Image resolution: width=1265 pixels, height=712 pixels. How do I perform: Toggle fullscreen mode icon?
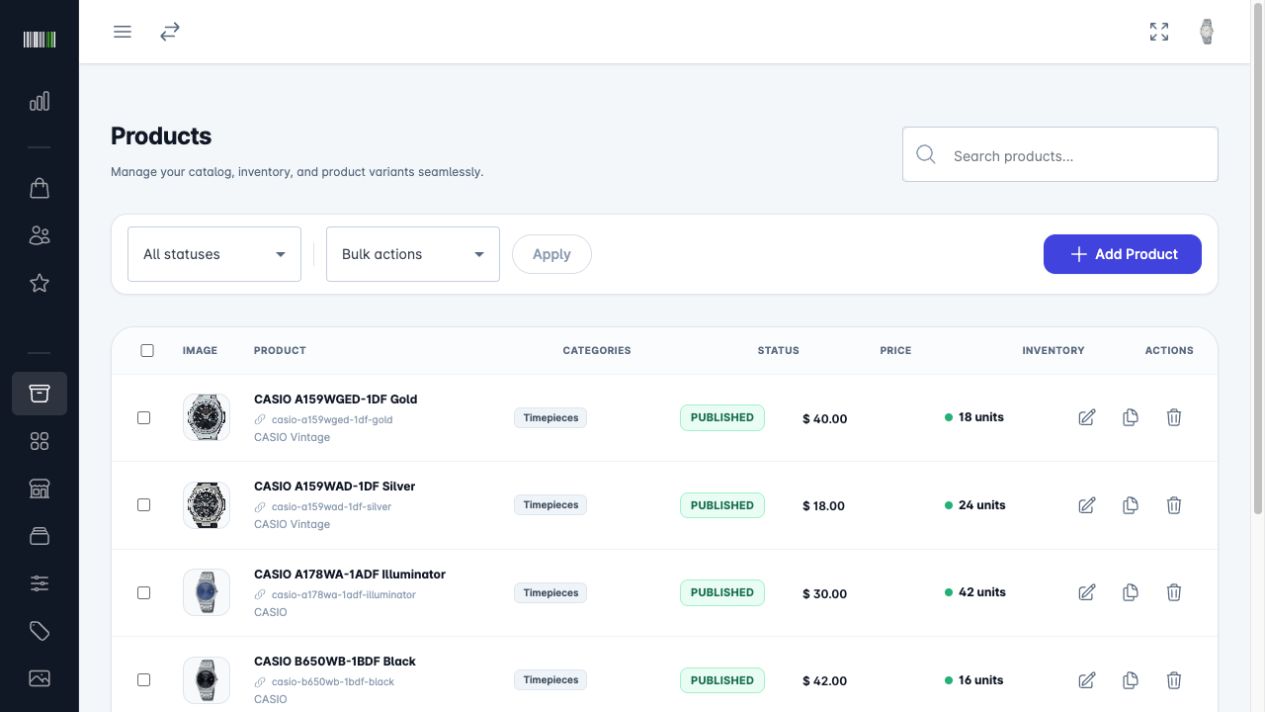(x=1159, y=32)
